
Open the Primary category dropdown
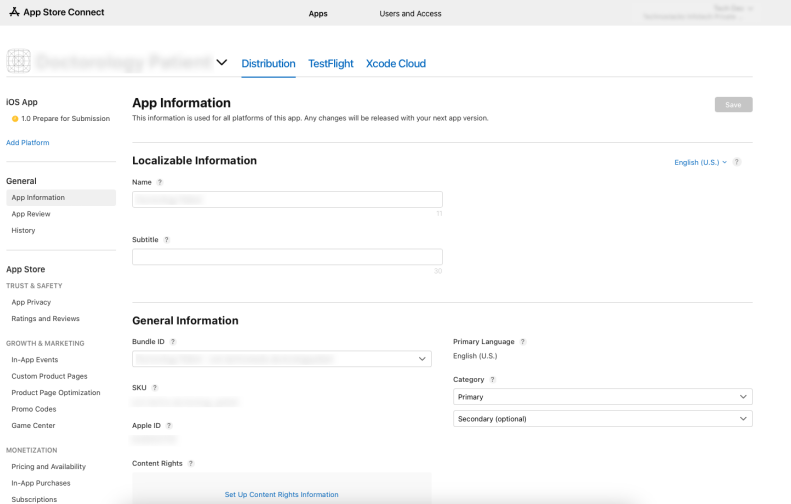(602, 397)
